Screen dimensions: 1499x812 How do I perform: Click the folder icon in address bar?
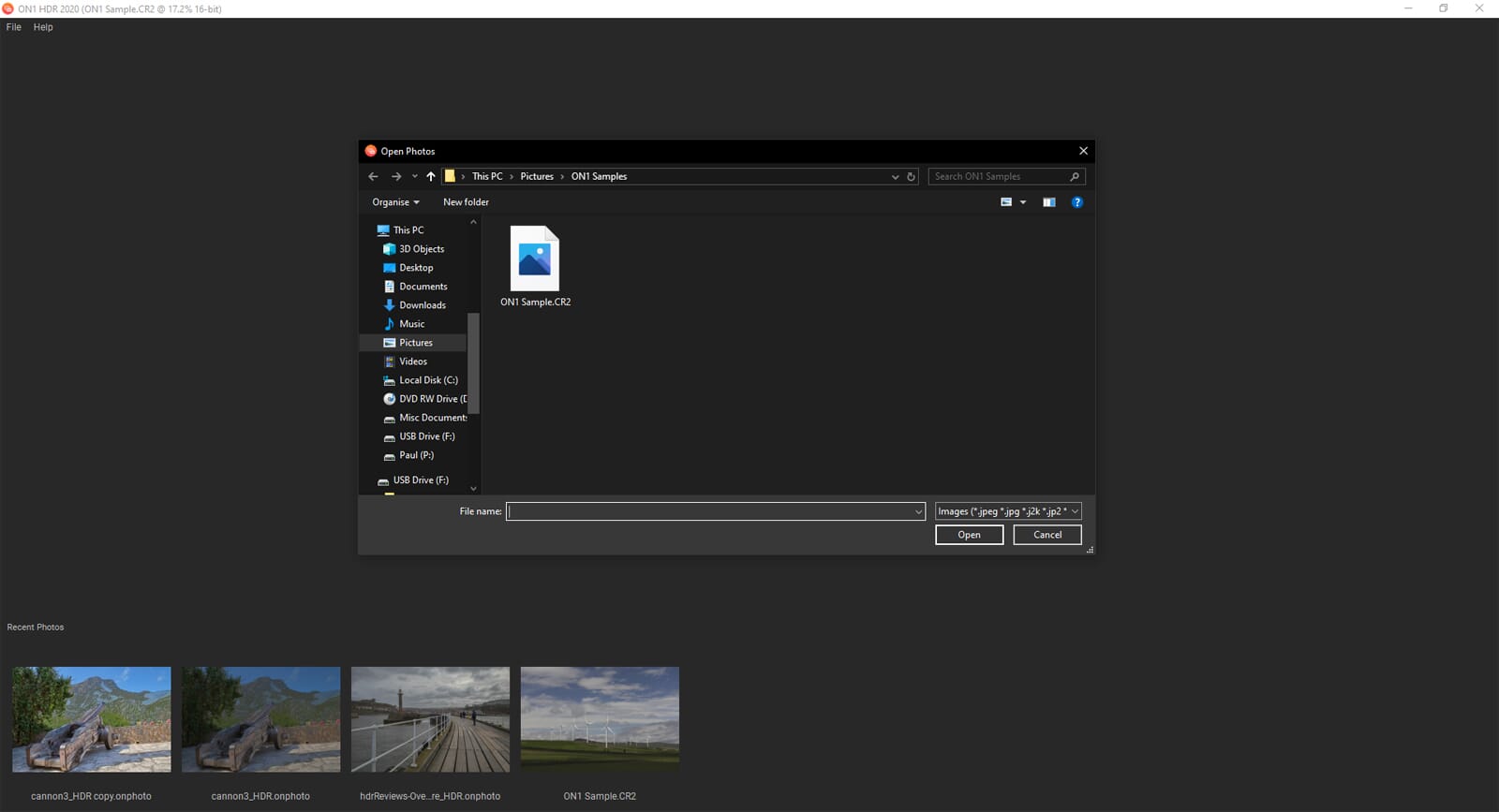click(450, 176)
